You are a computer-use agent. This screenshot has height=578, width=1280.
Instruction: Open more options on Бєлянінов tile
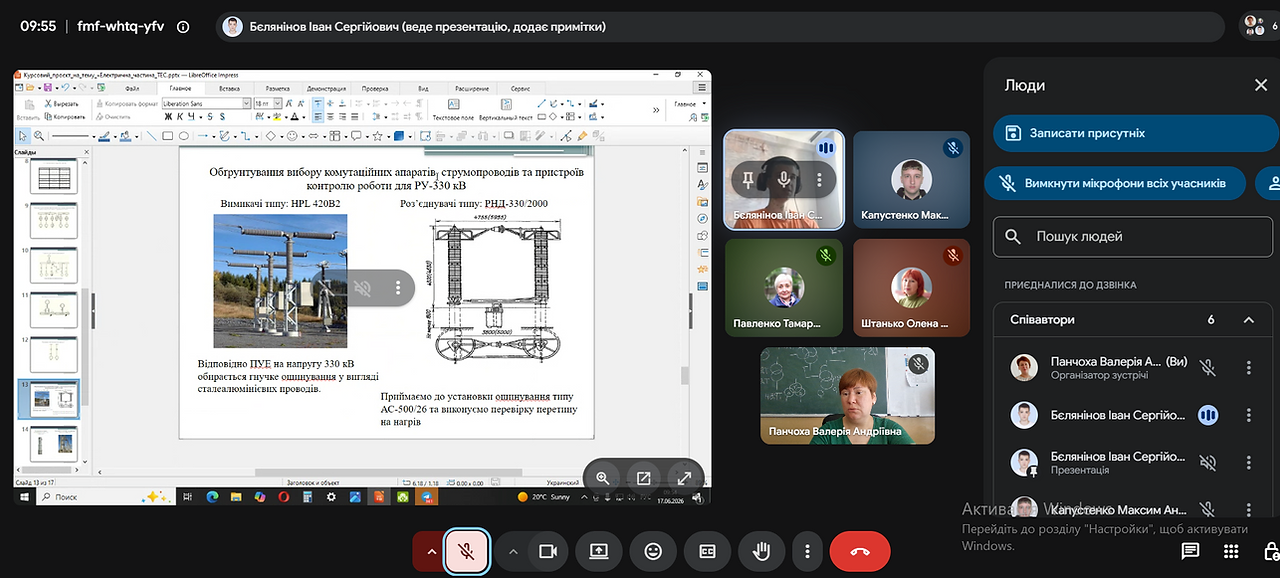819,180
